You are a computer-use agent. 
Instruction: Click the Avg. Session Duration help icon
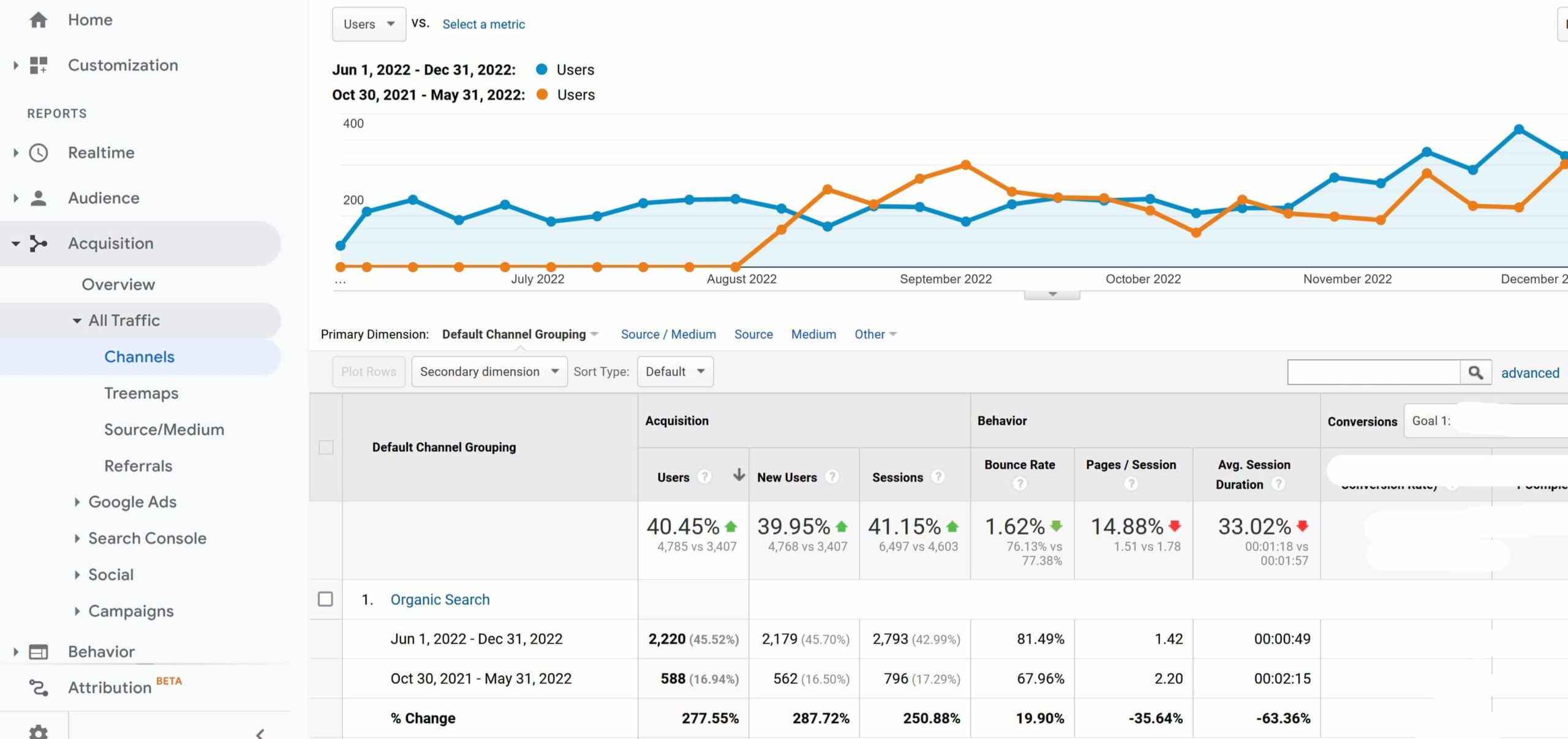(1278, 484)
